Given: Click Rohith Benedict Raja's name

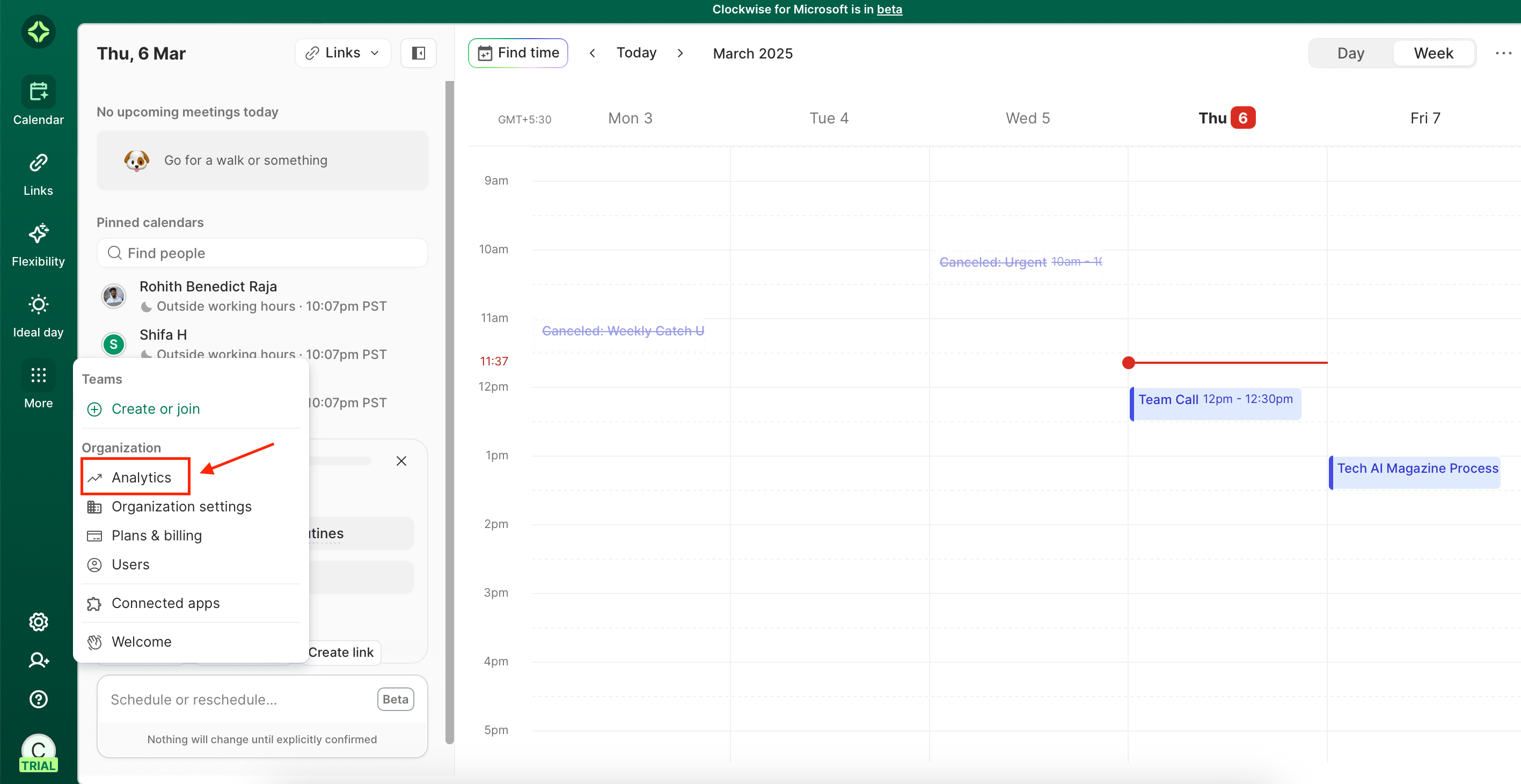Looking at the screenshot, I should pos(208,287).
